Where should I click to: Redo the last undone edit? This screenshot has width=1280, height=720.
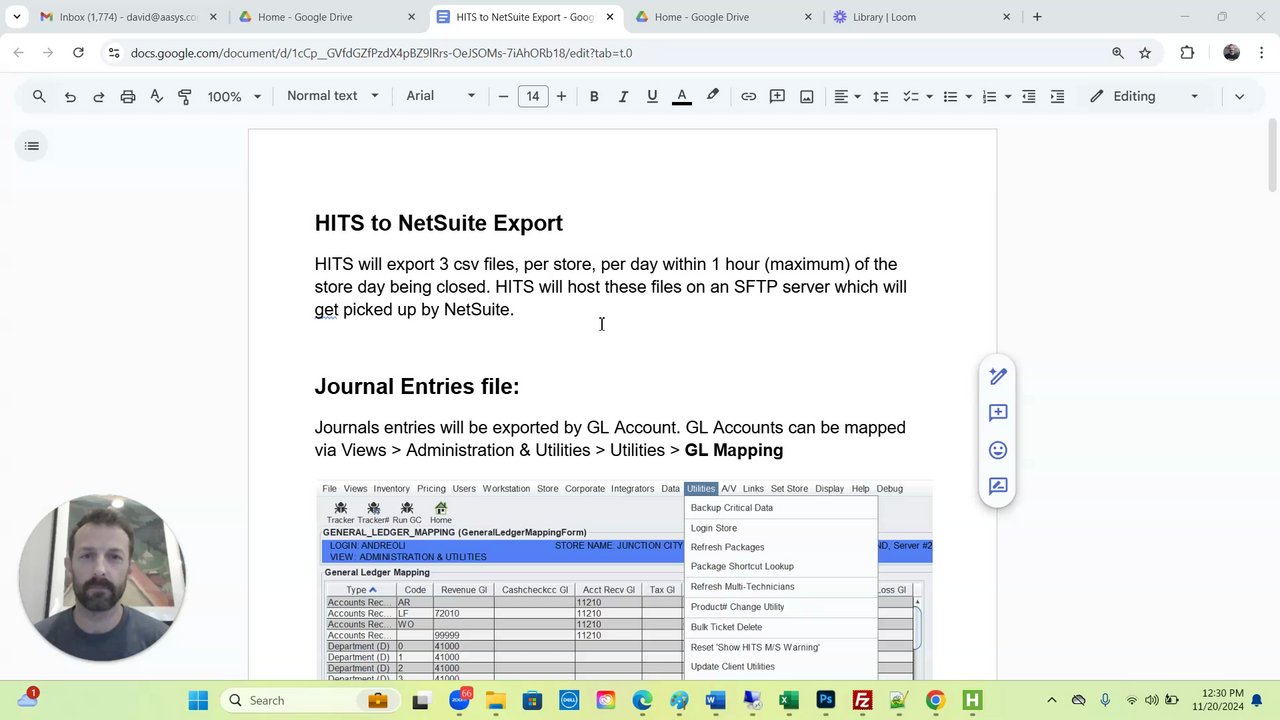pos(99,96)
